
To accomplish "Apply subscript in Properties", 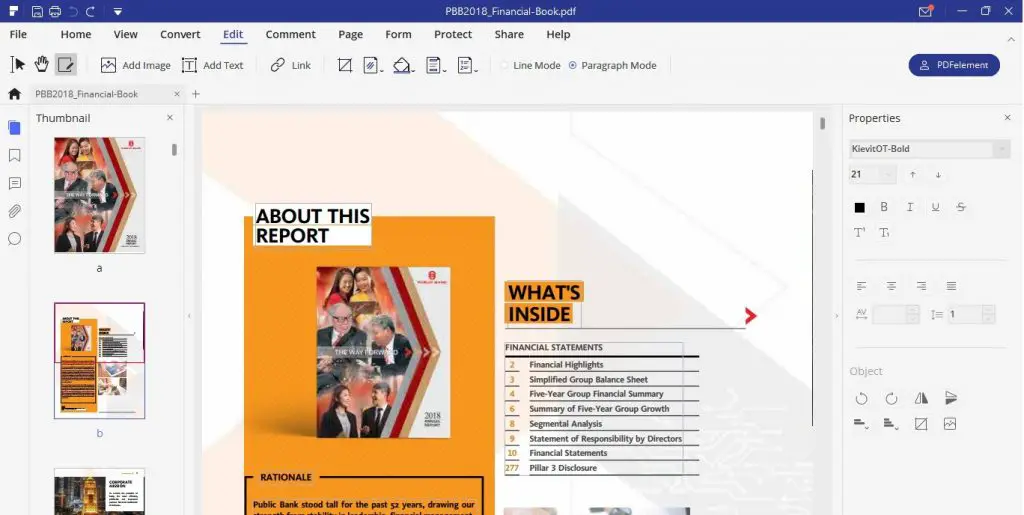I will 884,232.
